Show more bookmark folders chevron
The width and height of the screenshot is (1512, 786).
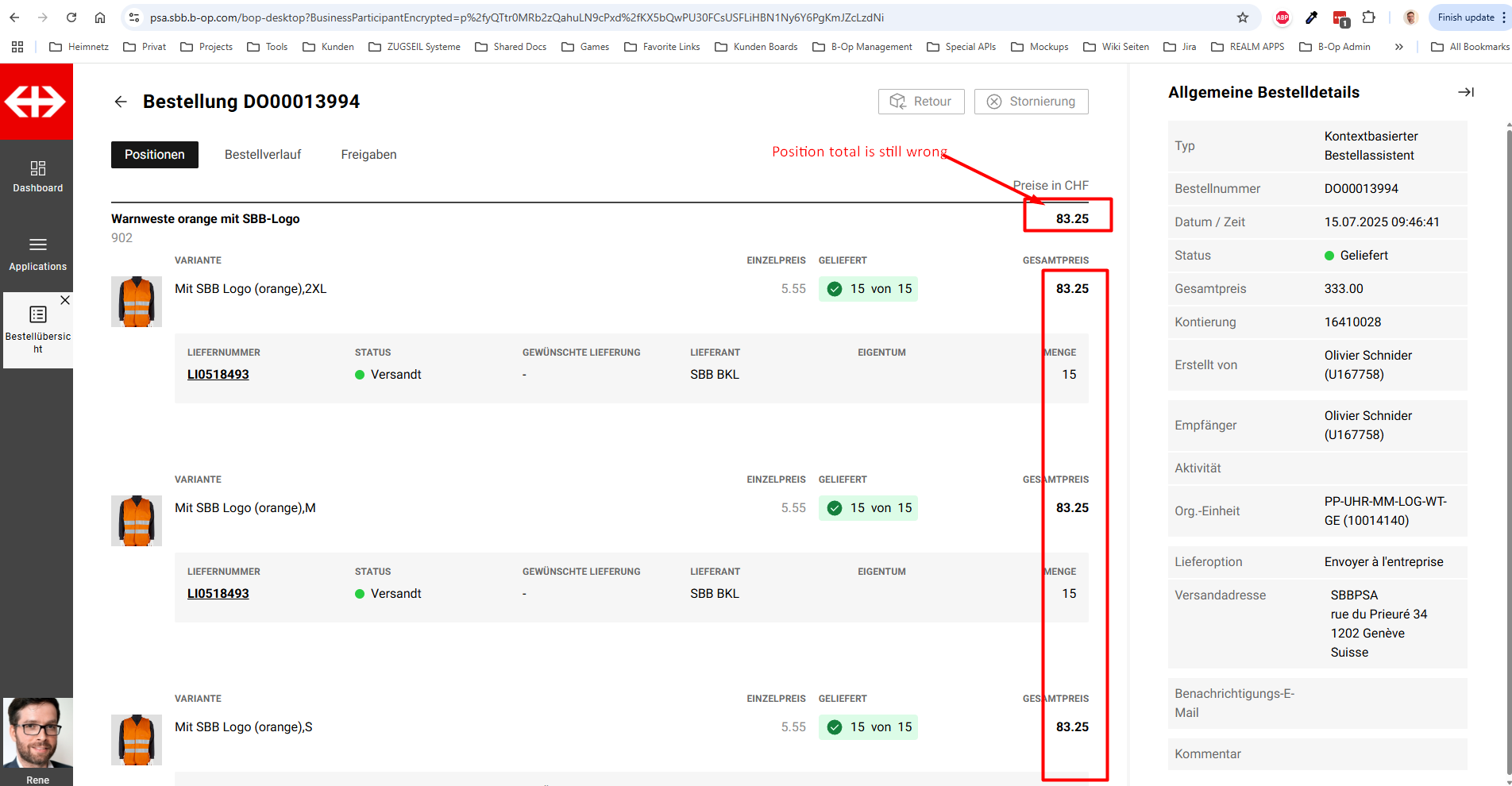1398,47
